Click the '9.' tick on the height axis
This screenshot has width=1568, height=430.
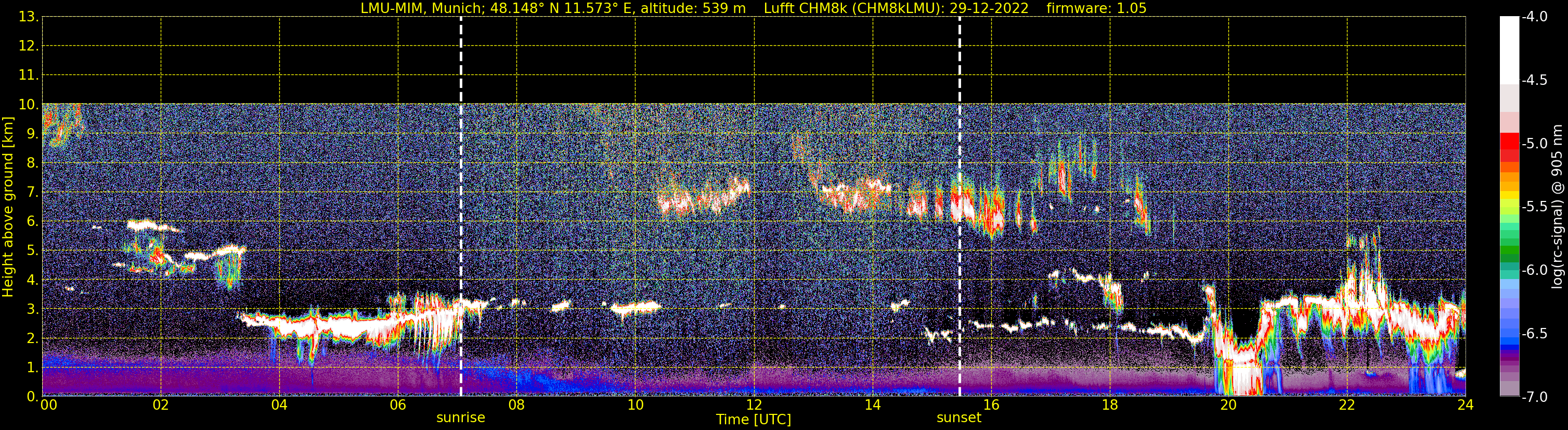click(32, 134)
